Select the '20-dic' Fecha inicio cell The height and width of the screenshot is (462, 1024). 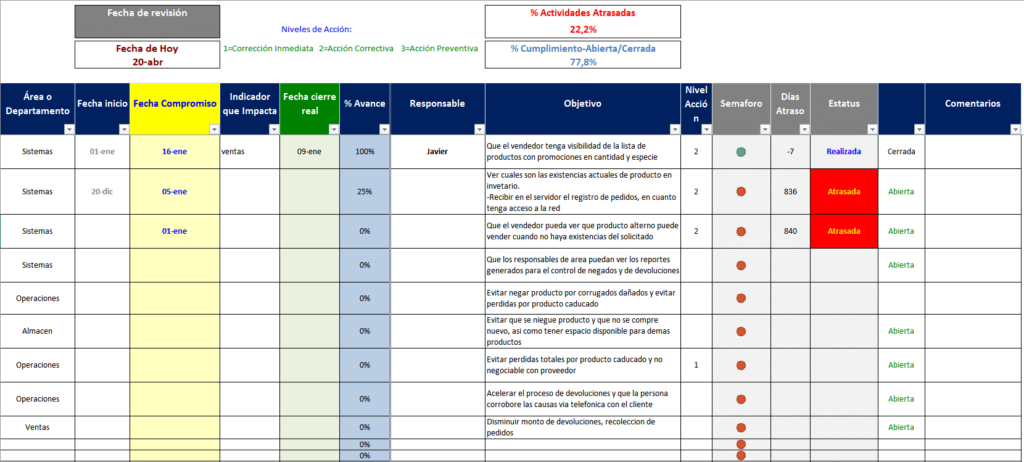point(103,192)
